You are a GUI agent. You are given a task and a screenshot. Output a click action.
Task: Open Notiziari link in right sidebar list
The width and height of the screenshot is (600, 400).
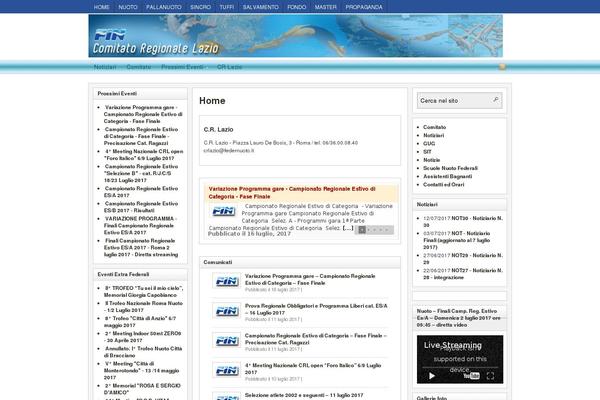434,136
